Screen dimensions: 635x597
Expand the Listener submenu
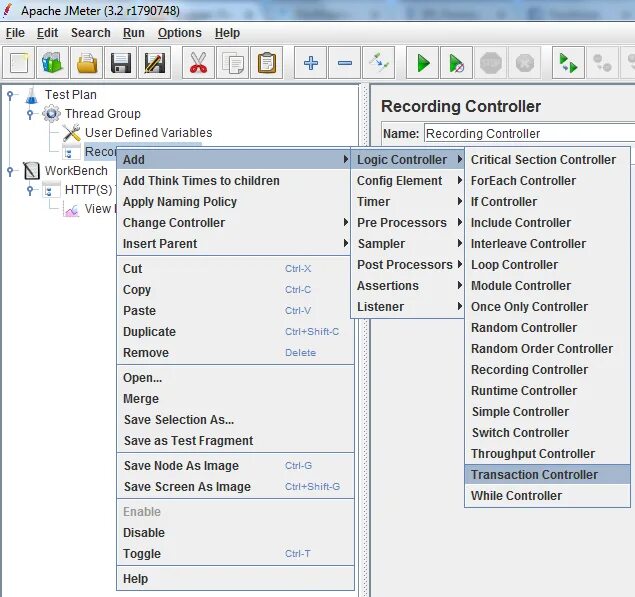407,307
